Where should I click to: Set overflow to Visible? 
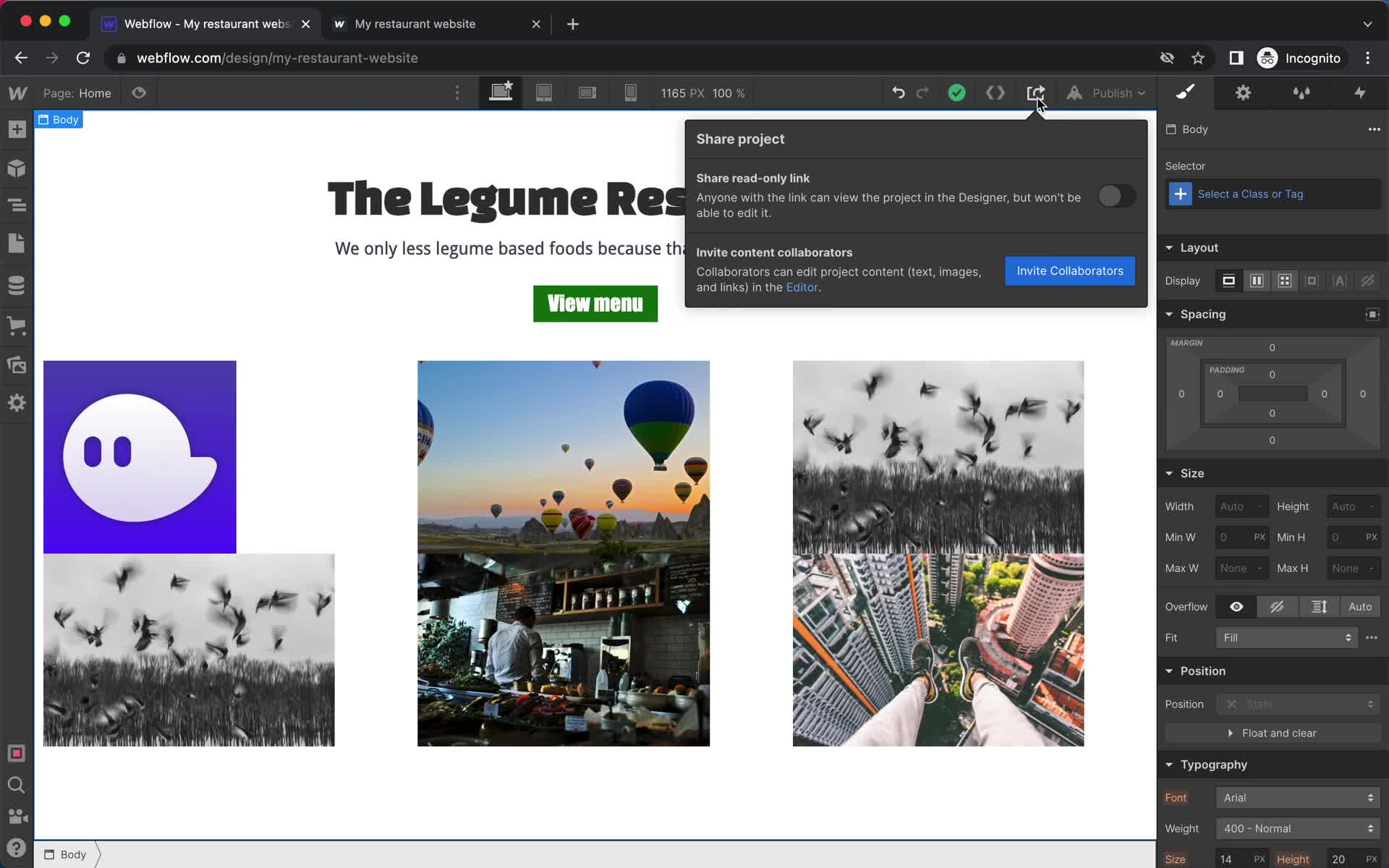click(1236, 607)
